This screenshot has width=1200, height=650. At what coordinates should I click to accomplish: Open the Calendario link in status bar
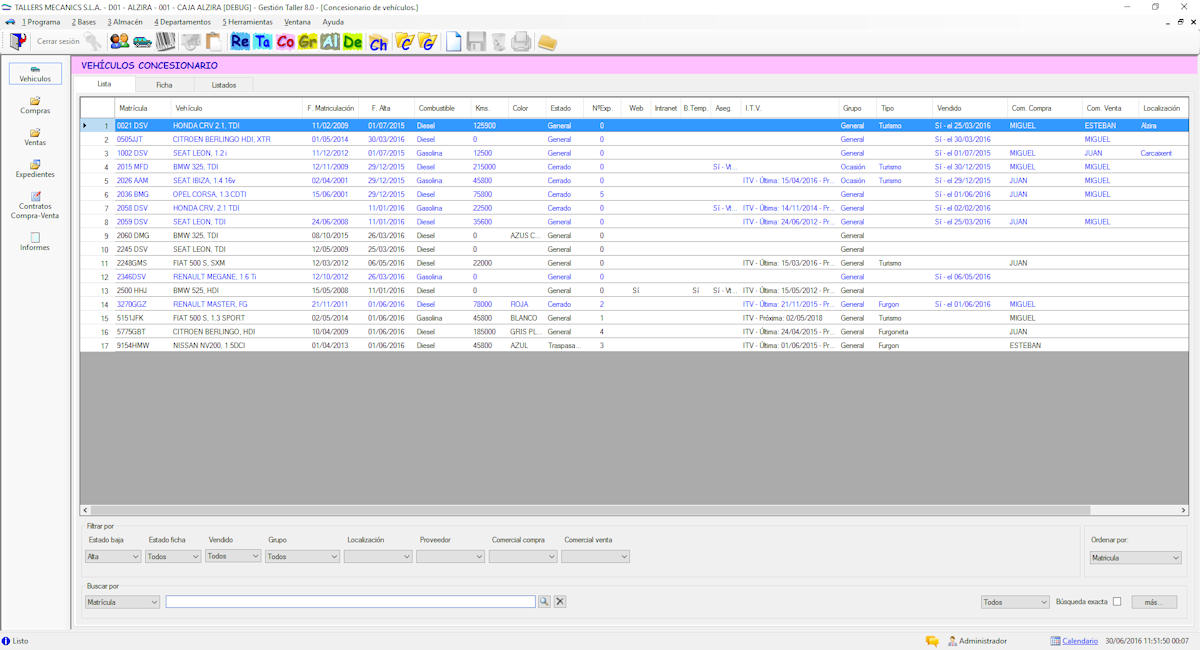[1079, 641]
